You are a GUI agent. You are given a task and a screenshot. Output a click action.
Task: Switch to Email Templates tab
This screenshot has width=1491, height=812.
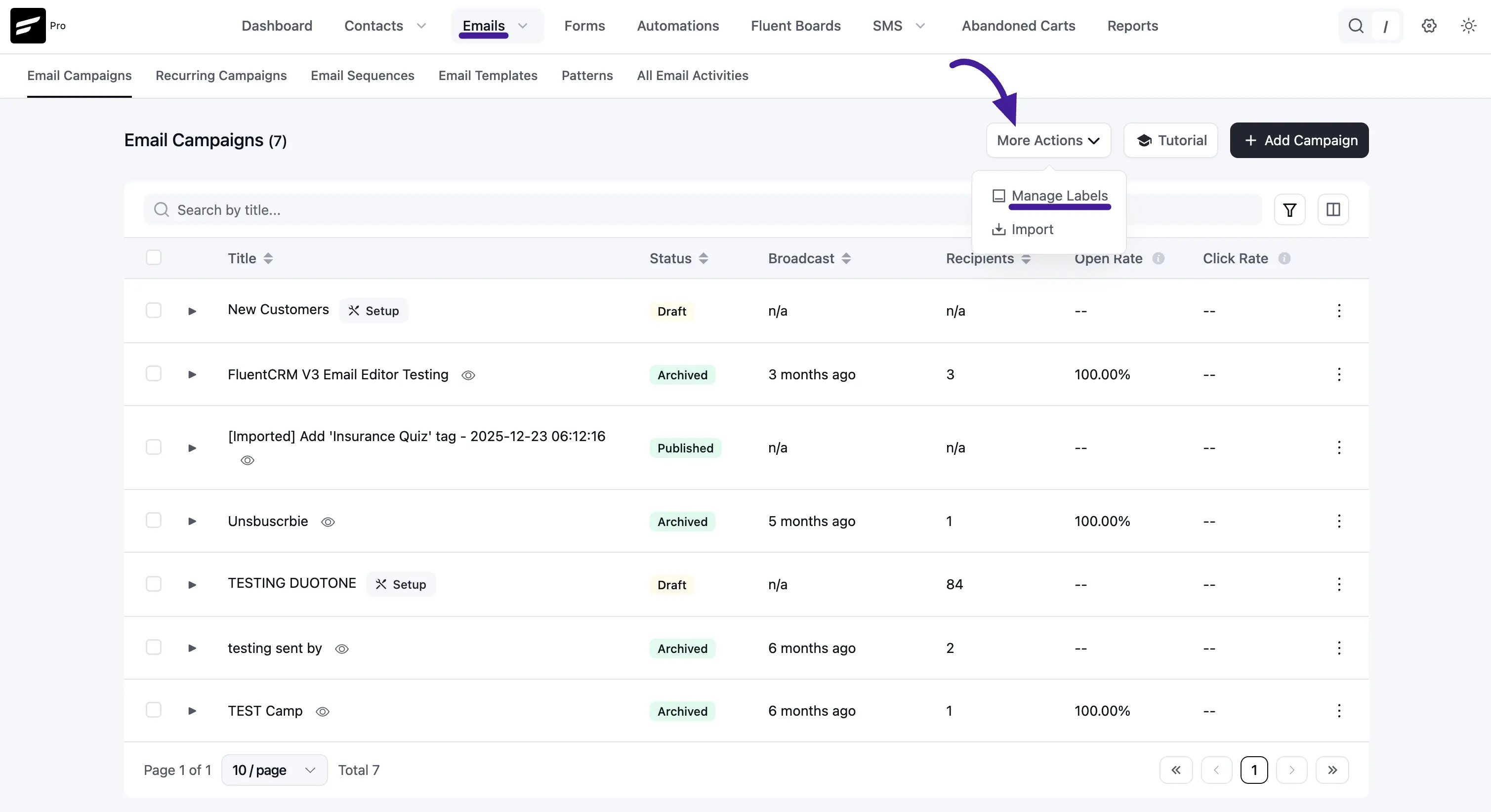coord(488,75)
